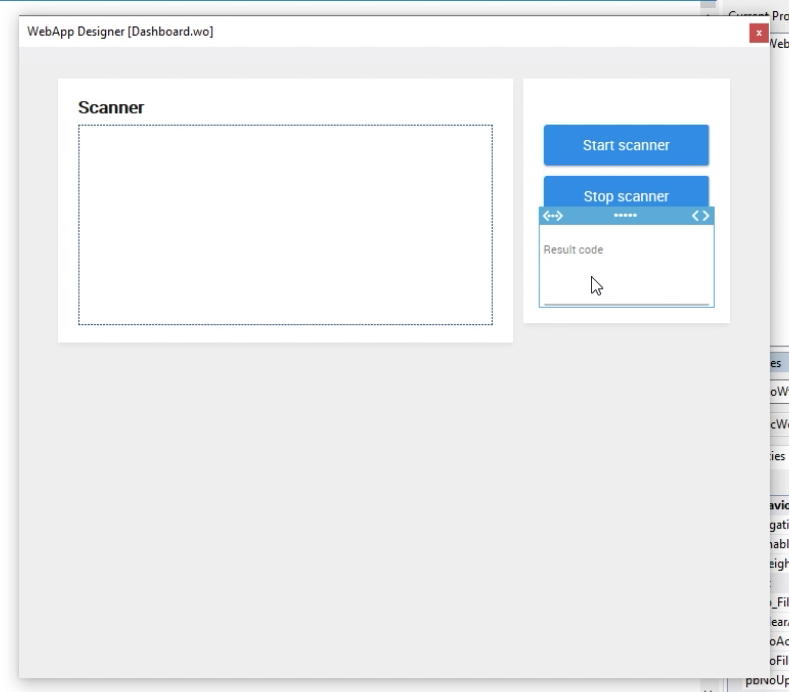Select the Scanner heading label
Screen dimensions: 789x692
pyautogui.click(x=111, y=107)
